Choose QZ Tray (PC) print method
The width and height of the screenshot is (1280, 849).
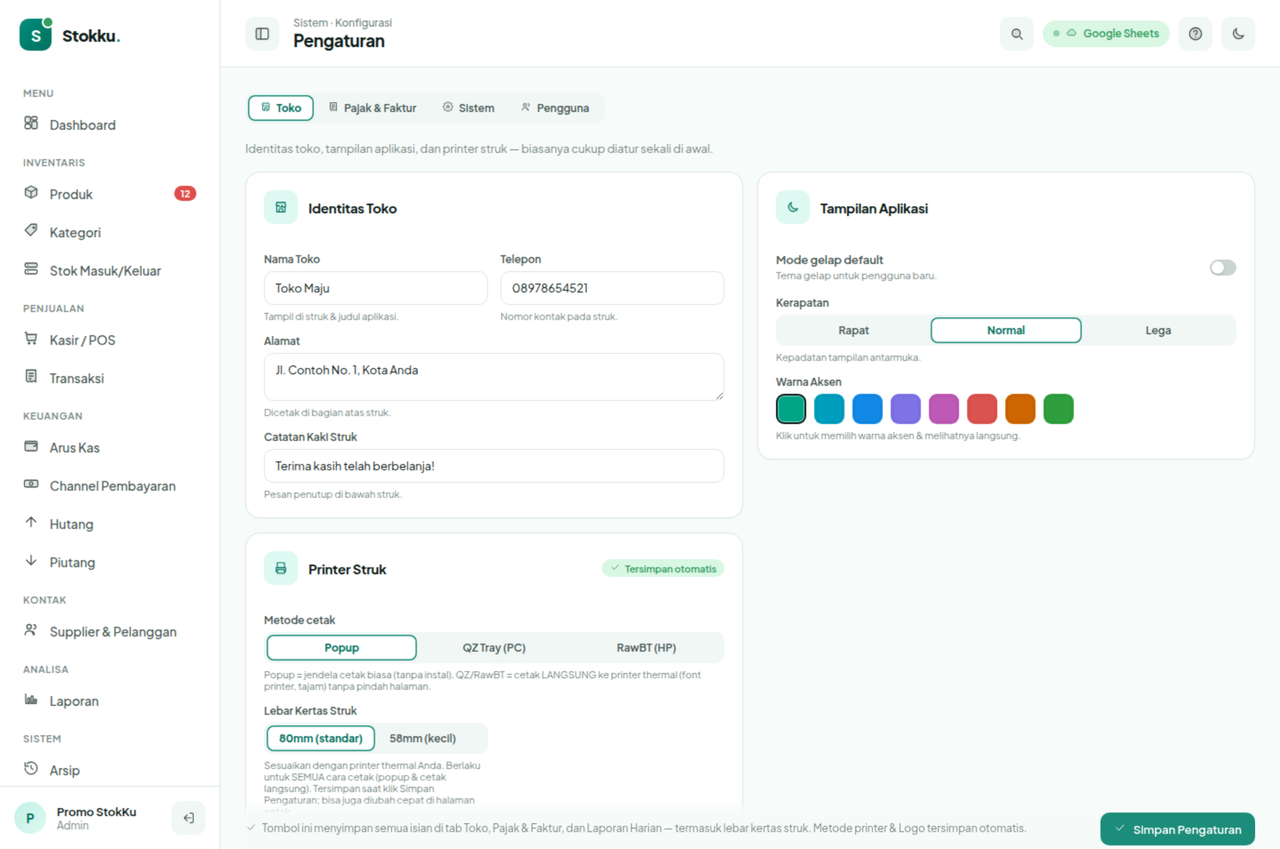point(494,647)
